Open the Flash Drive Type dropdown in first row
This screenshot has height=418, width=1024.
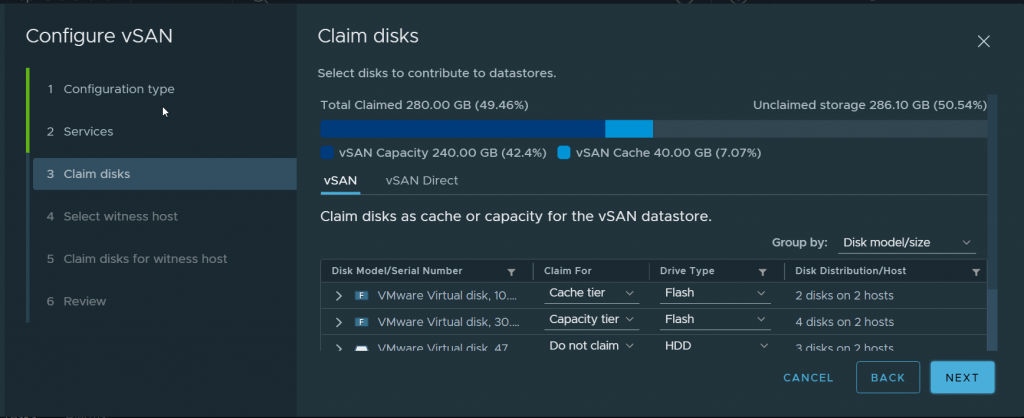coord(715,293)
